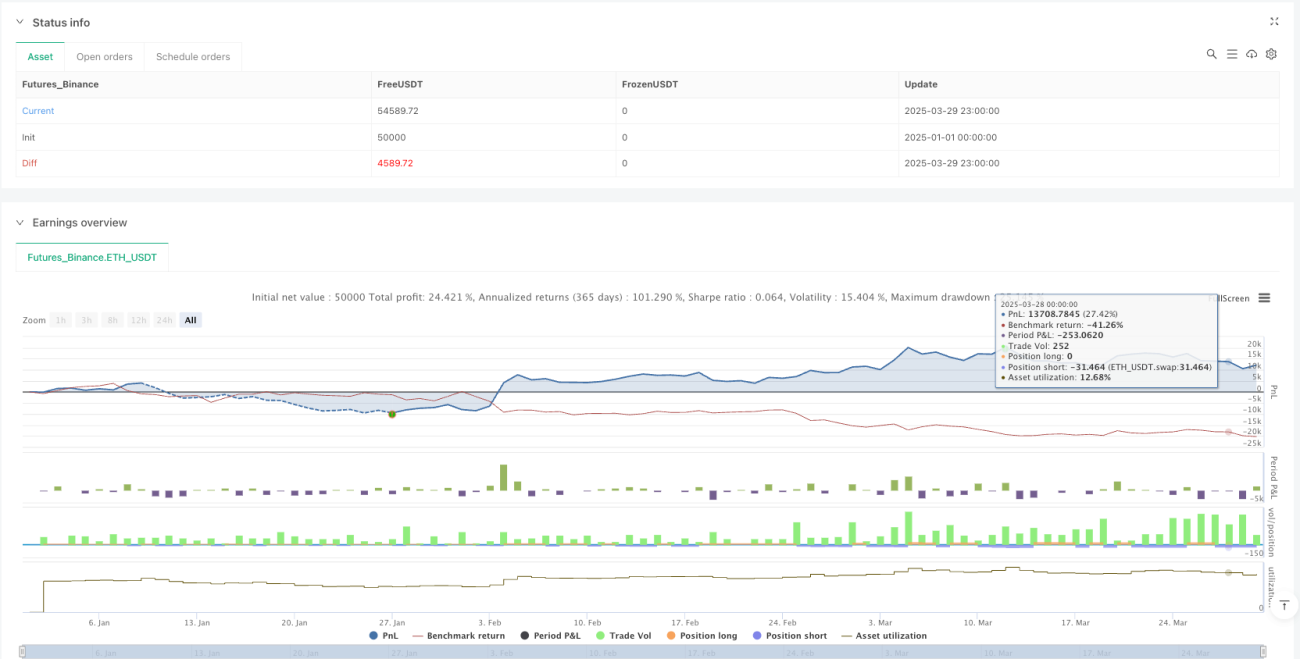Choose the 24h zoom option
Screen dimensions: 1300x659
pos(165,320)
